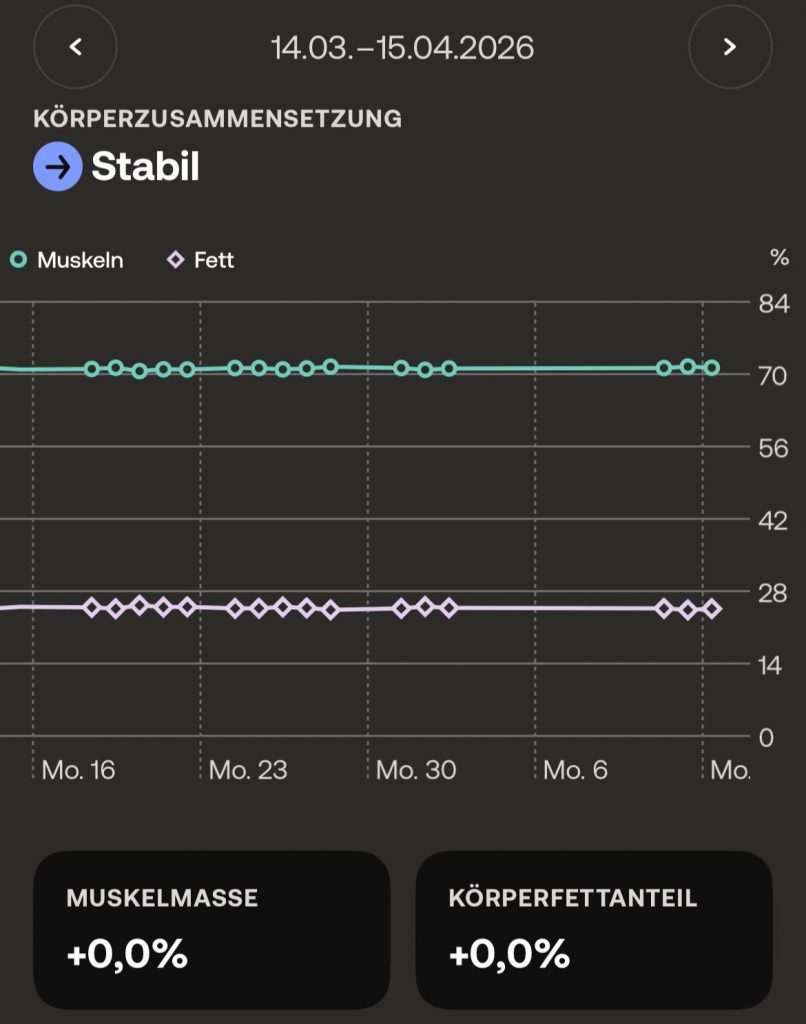Select first Muskeln point after Mo. 16
Viewport: 806px width, 1024px height.
point(92,369)
